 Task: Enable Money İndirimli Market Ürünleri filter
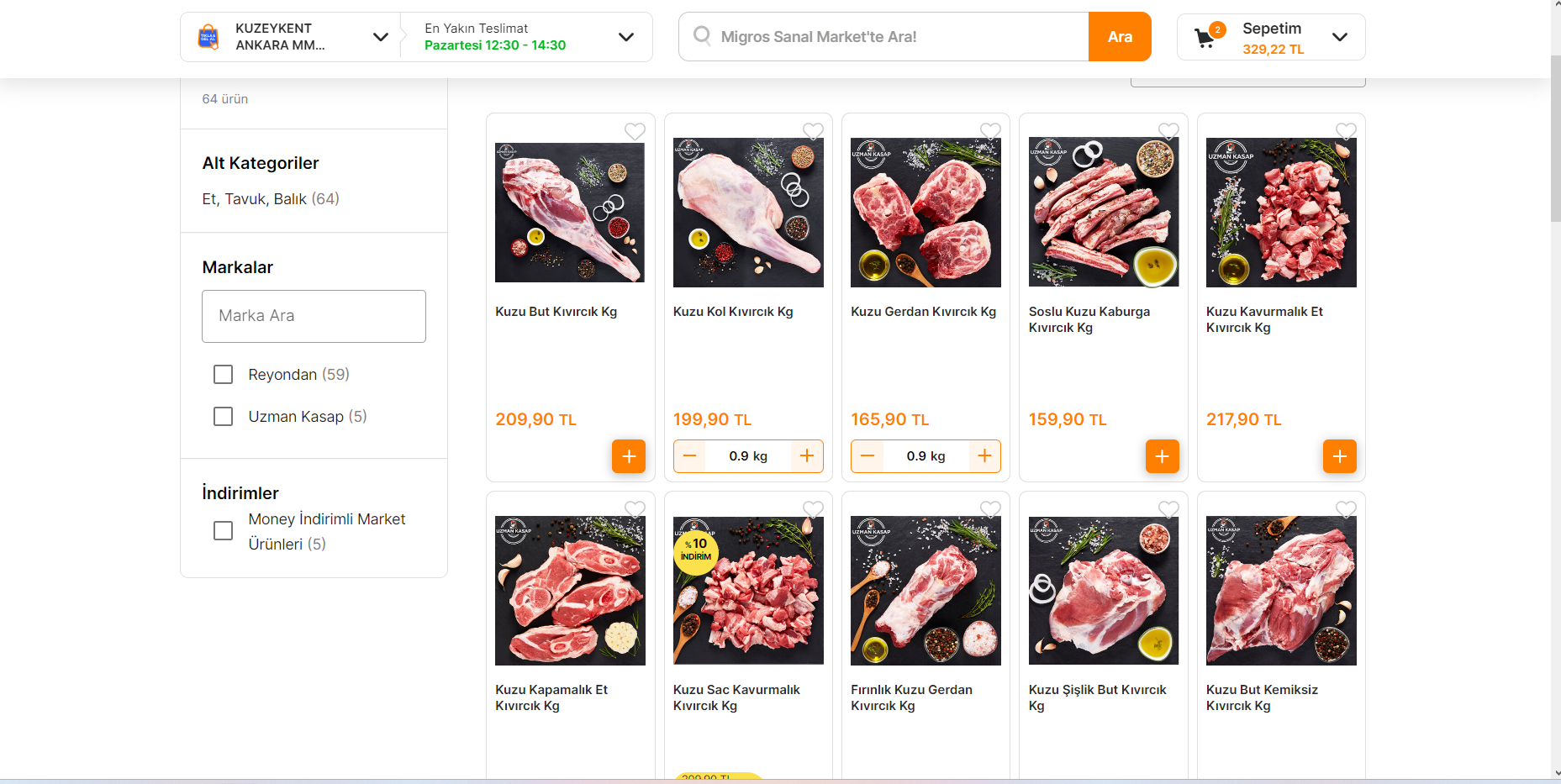point(223,531)
